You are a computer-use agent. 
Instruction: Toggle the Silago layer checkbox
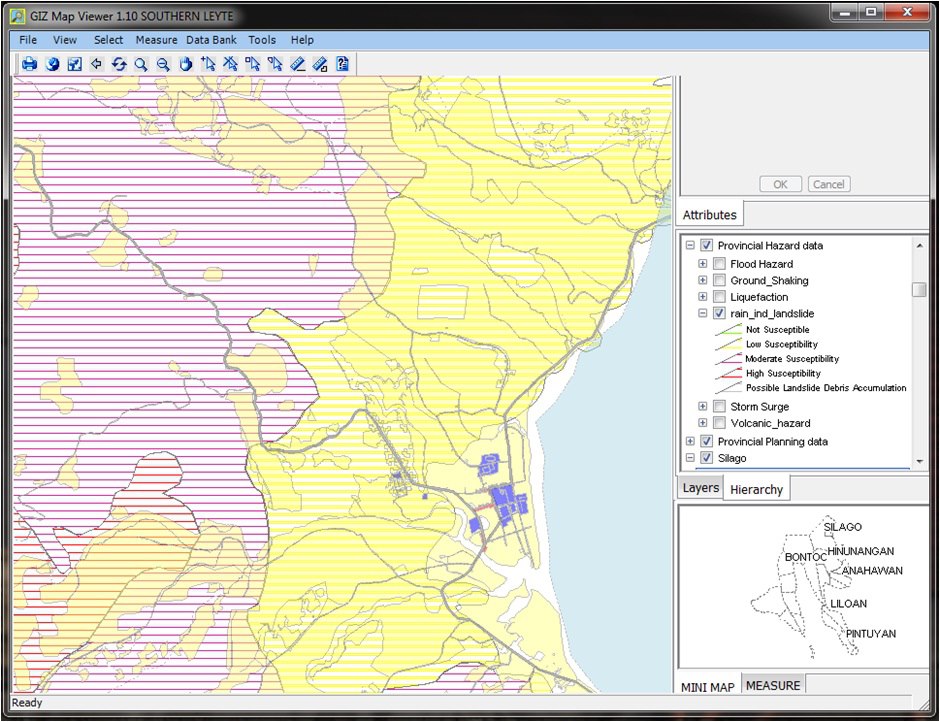pos(706,458)
